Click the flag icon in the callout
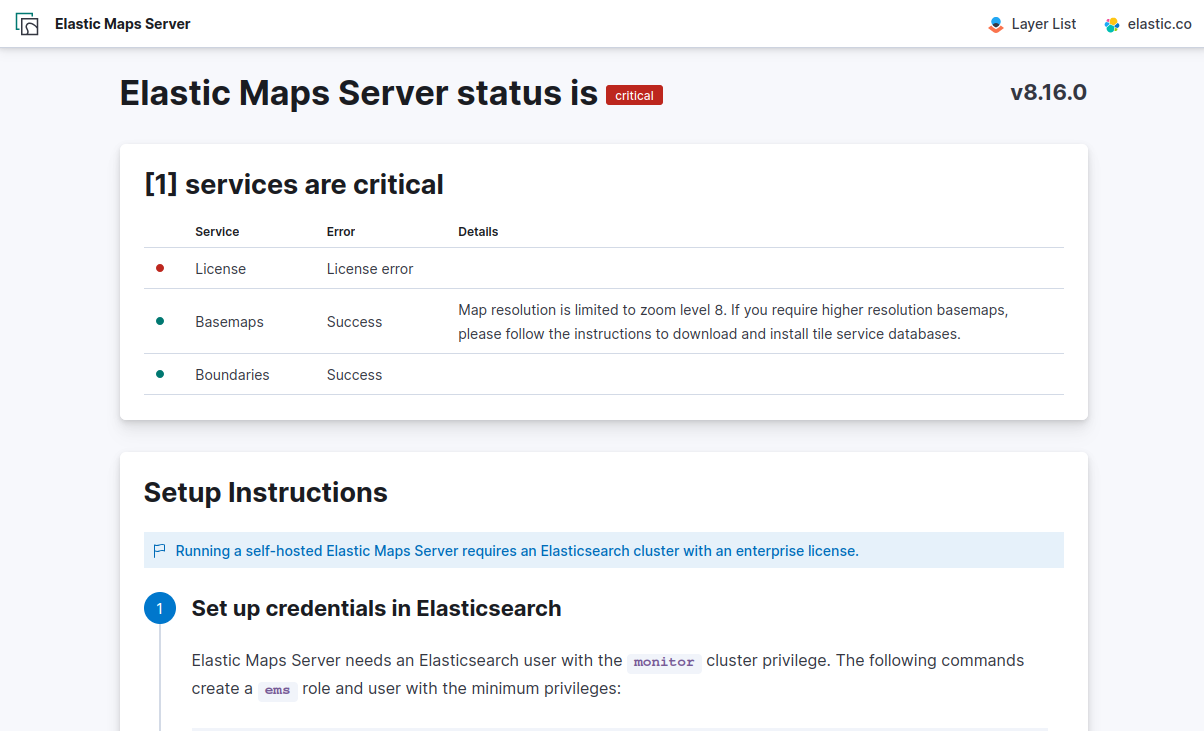Screen dimensions: 1204x731 [160, 550]
